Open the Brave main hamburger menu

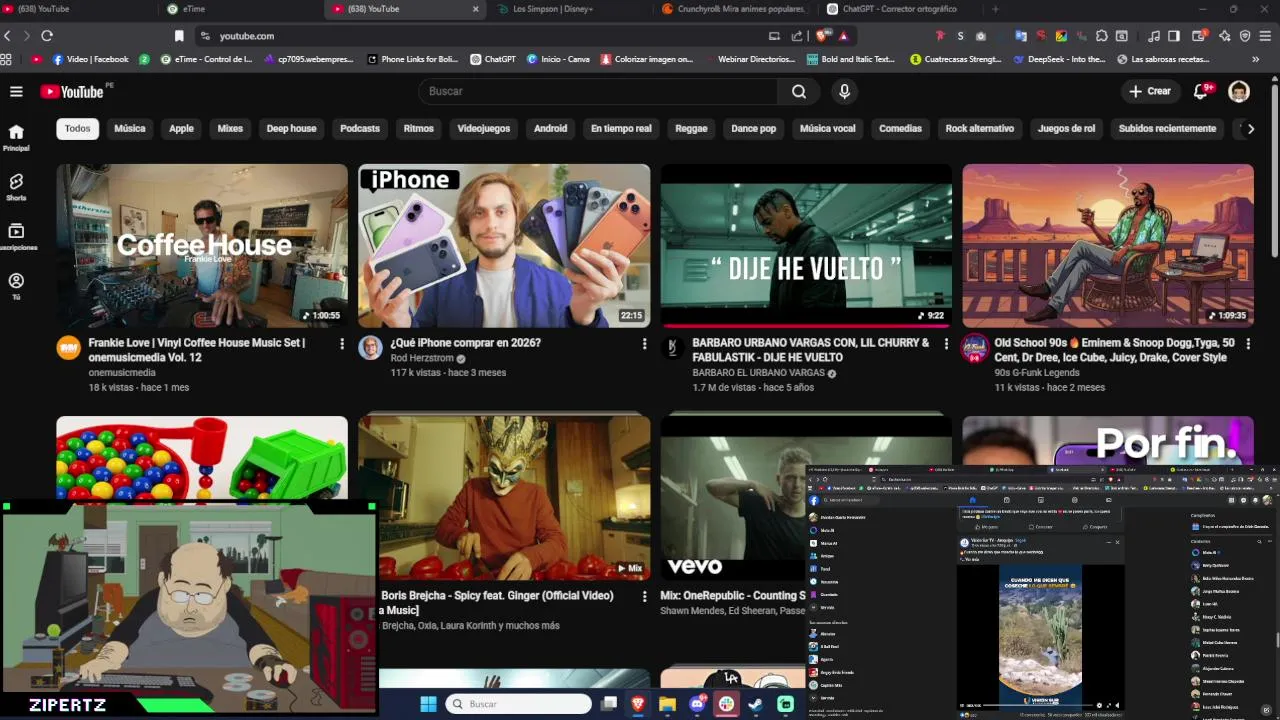(1266, 36)
